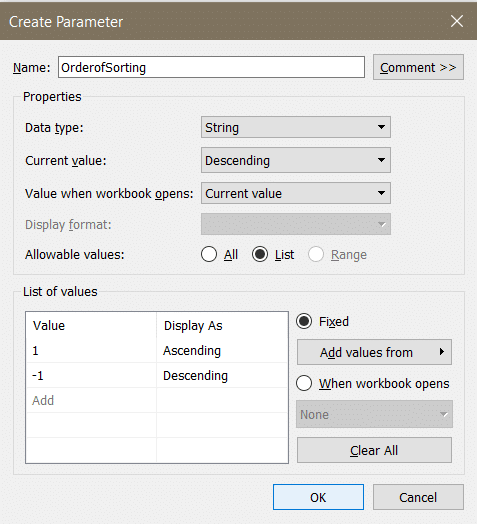Click the Descending display-as cell in list
The width and height of the screenshot is (477, 524).
222,376
